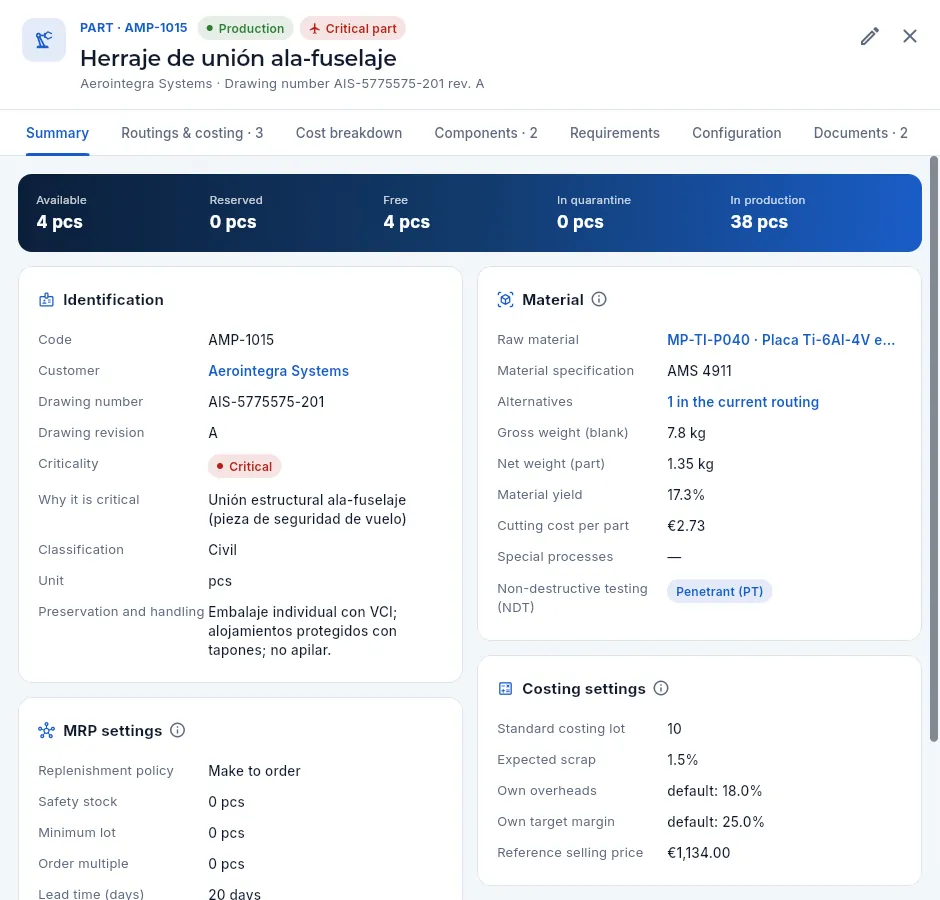The width and height of the screenshot is (940, 900).
Task: Open the Routings & costing tab
Action: tap(192, 133)
